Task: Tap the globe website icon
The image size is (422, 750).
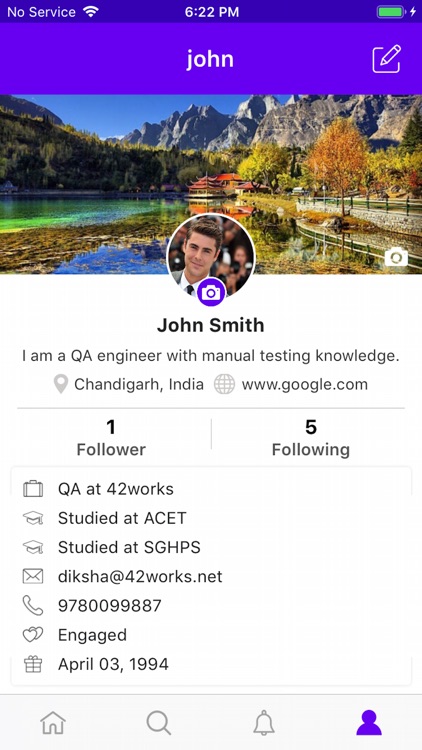Action: 224,384
